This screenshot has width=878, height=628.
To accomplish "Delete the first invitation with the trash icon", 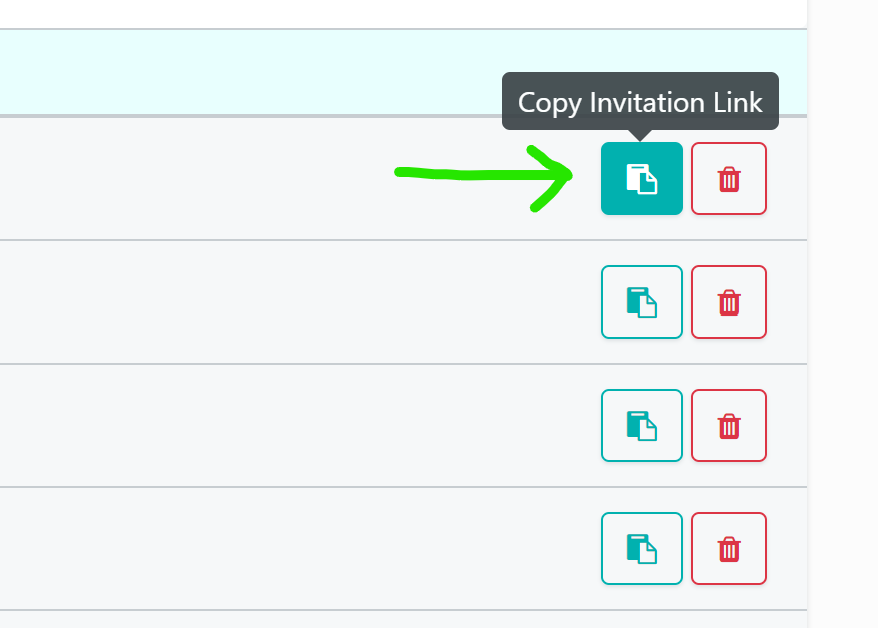I will (728, 179).
